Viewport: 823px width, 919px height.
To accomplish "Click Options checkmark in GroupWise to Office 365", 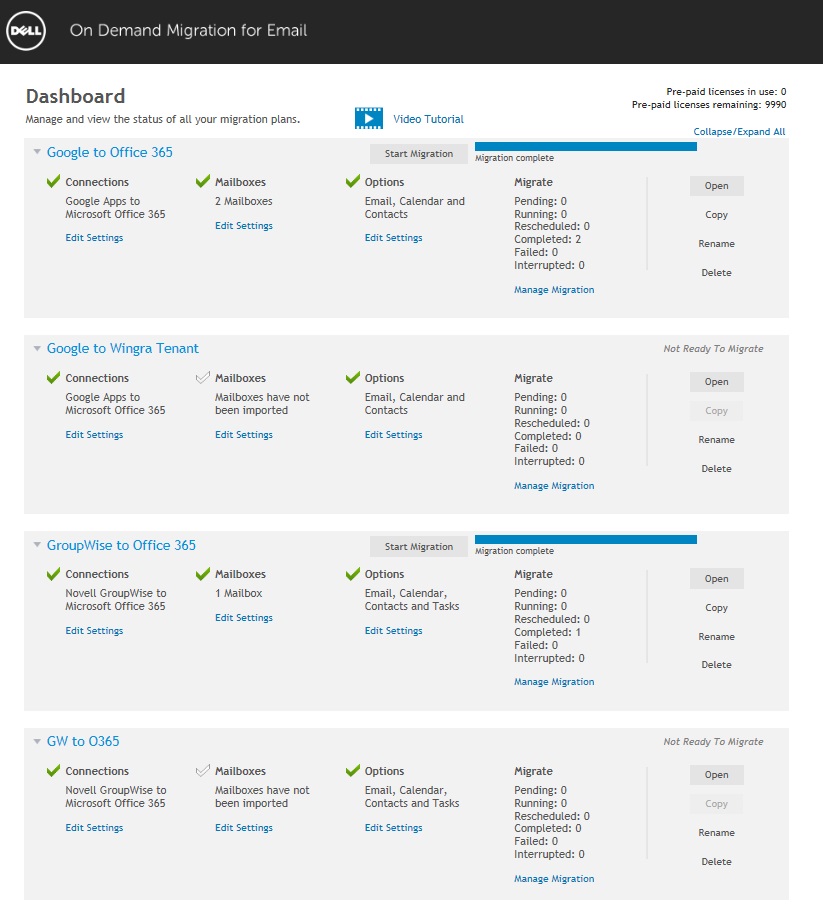I will point(353,574).
